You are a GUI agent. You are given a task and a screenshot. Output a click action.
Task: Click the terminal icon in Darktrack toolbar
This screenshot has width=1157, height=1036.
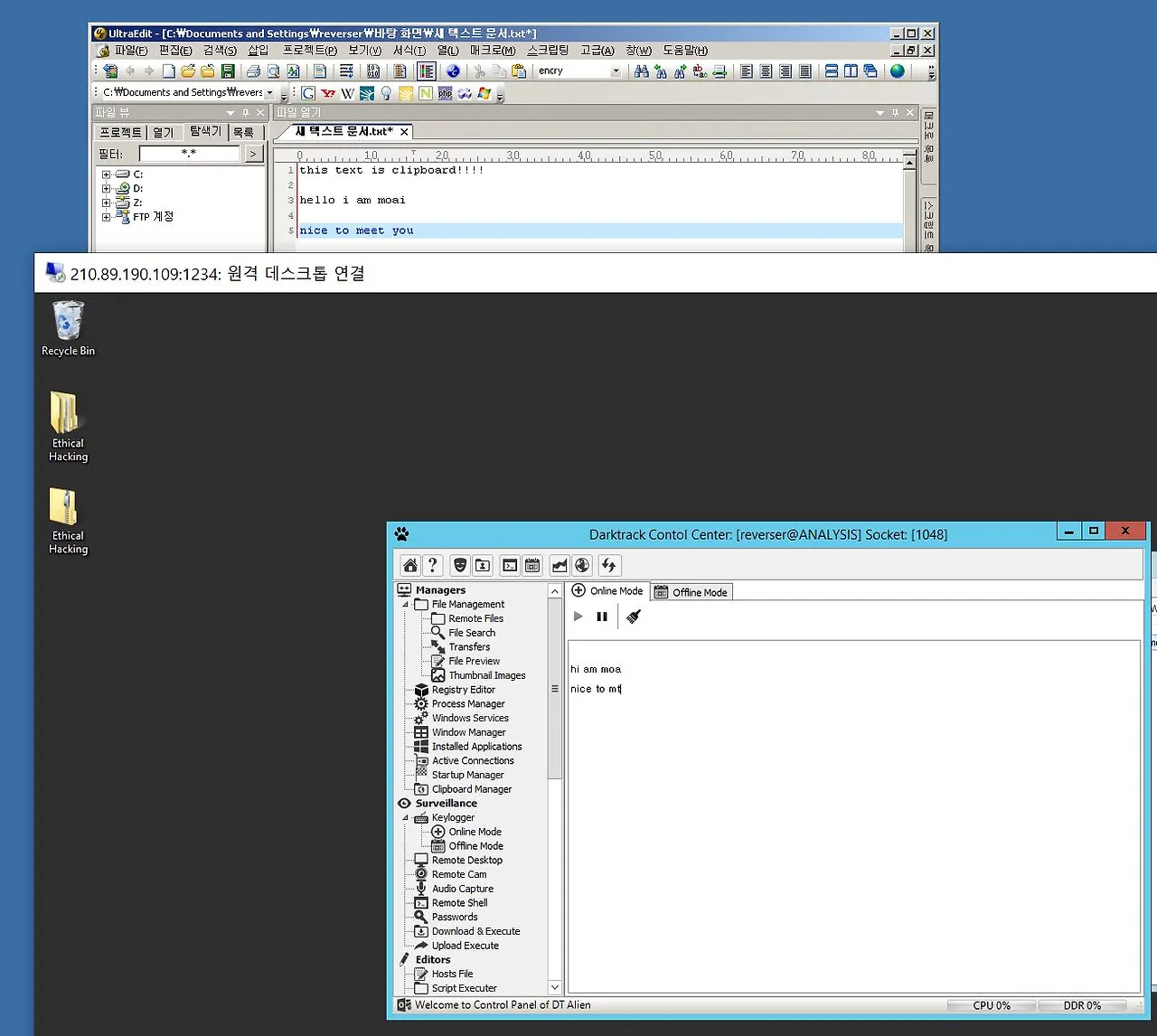click(510, 566)
